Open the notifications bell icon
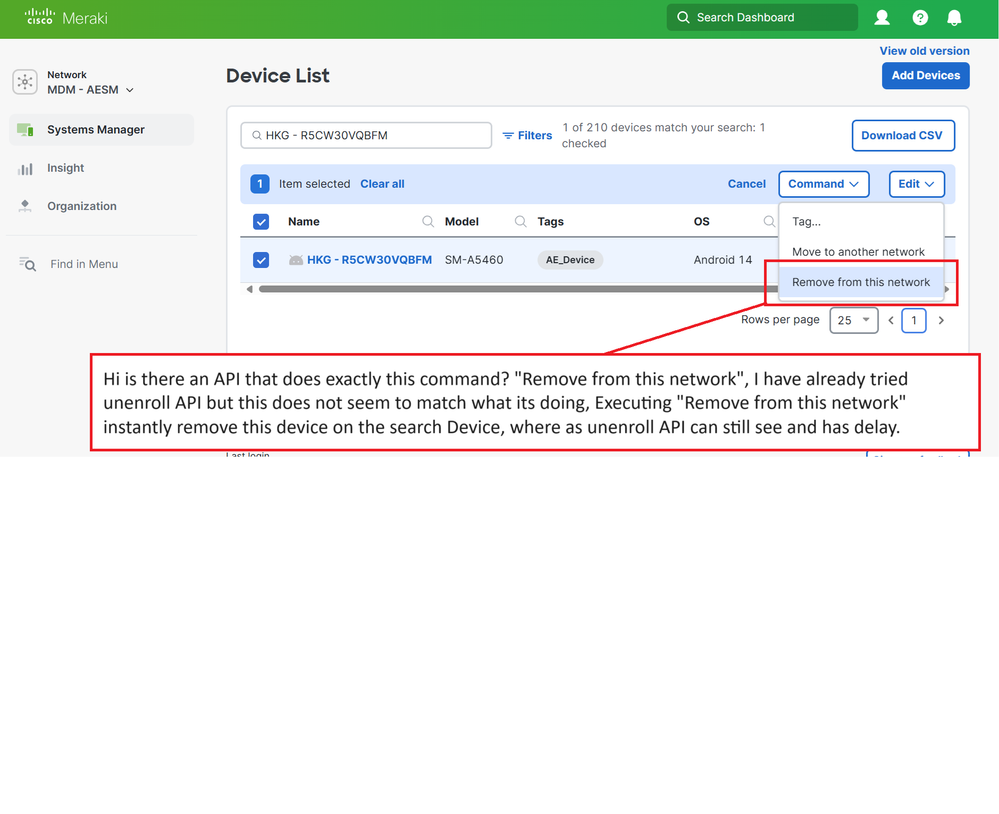The image size is (999, 814). coord(954,18)
